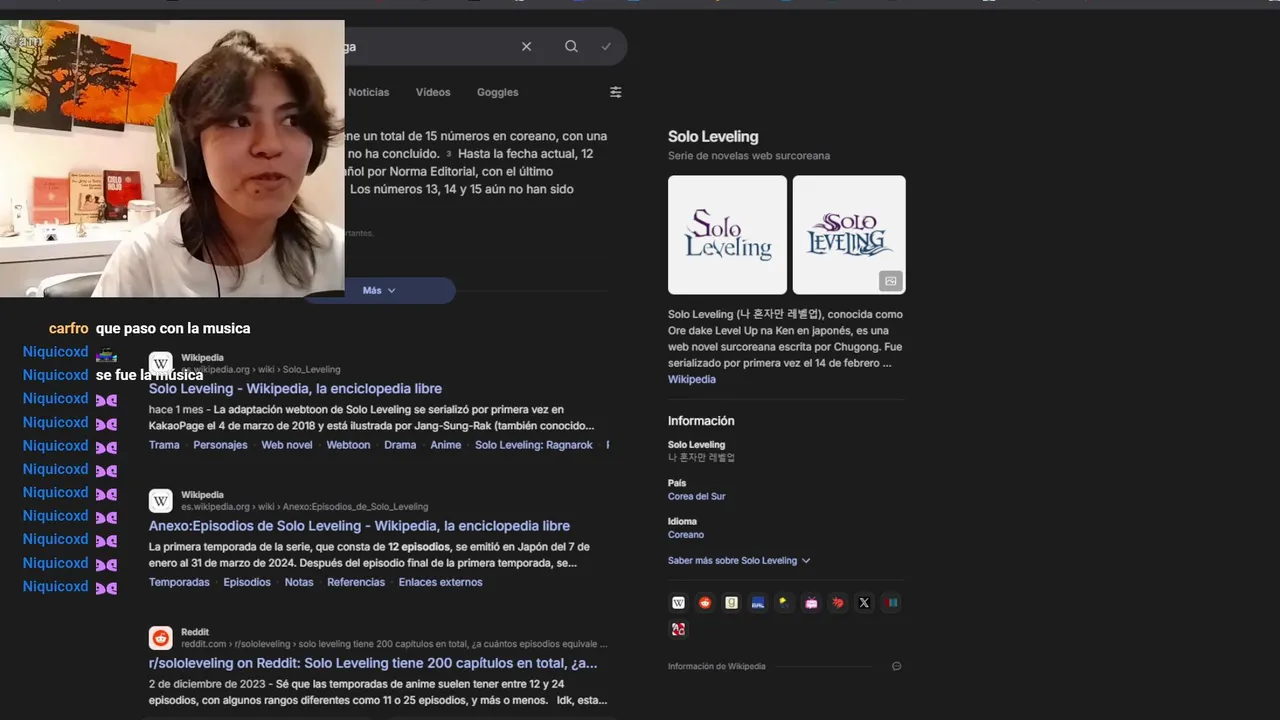Click the 'Corea del Sur' country link
1280x720 pixels.
point(697,496)
